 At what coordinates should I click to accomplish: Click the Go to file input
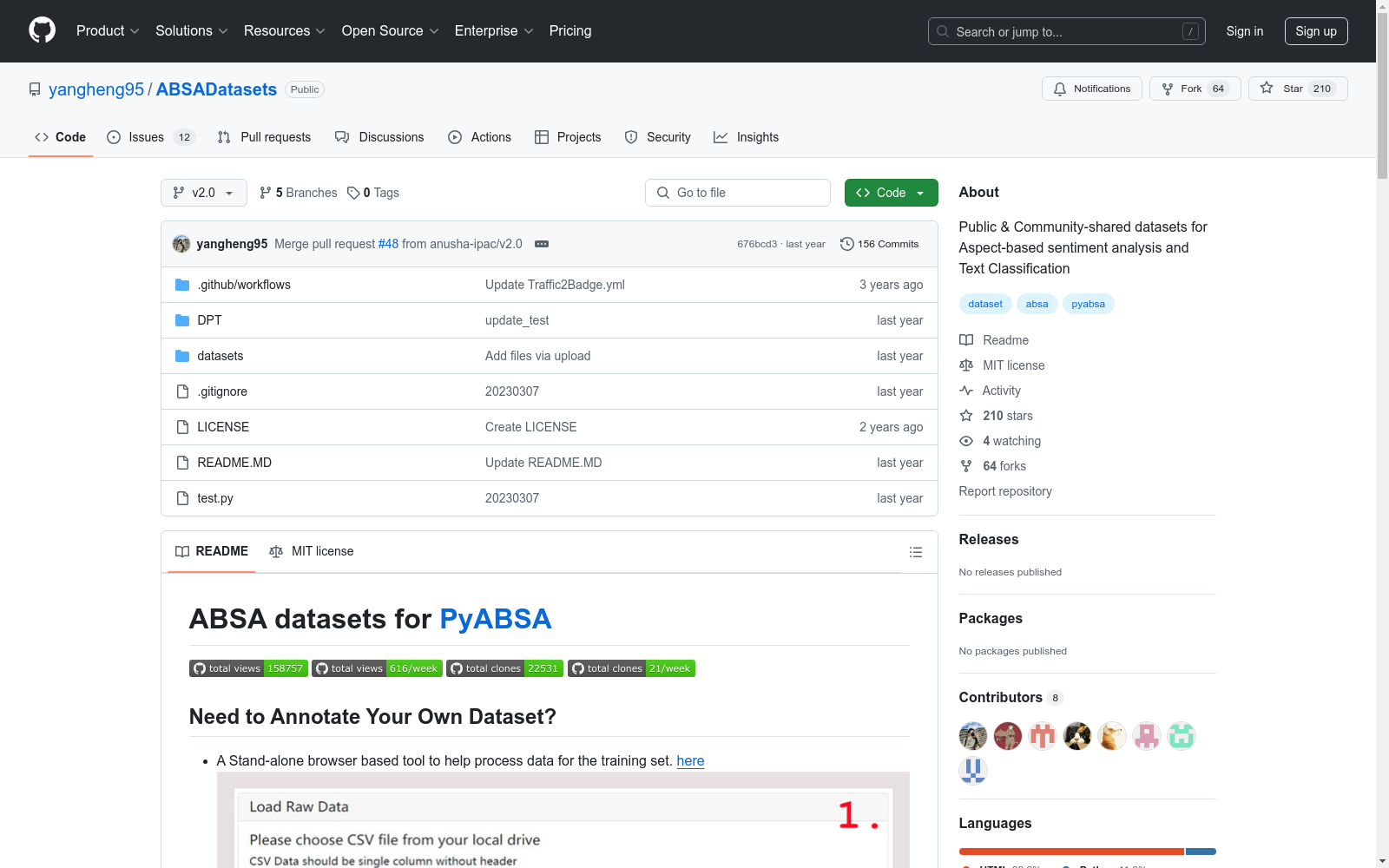pos(738,193)
